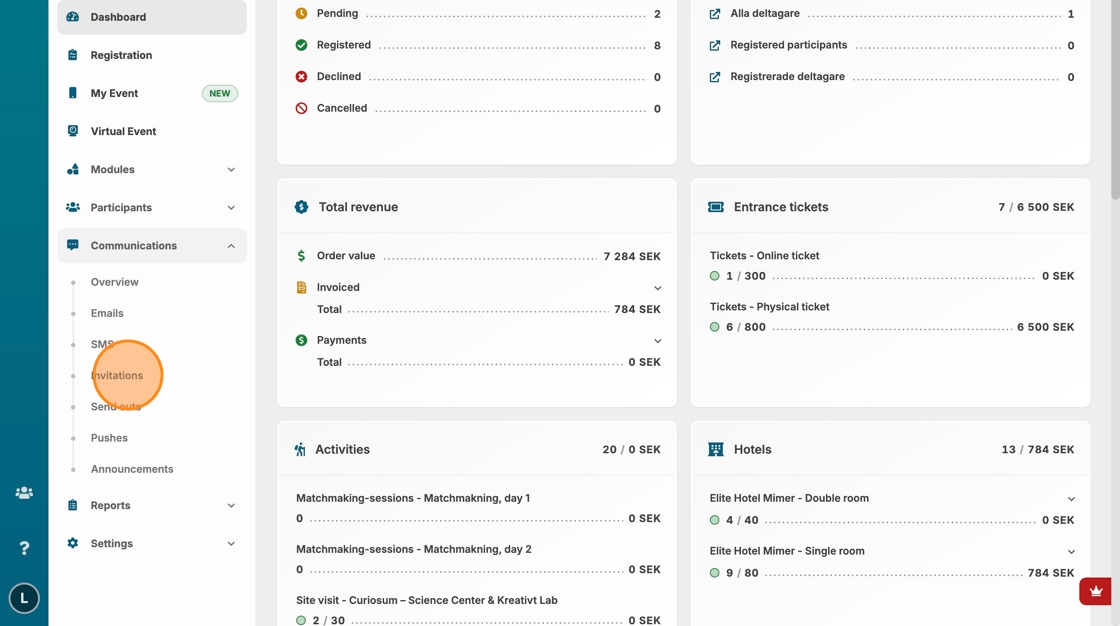Open Invitations under Communications
The width and height of the screenshot is (1120, 626).
pos(117,376)
